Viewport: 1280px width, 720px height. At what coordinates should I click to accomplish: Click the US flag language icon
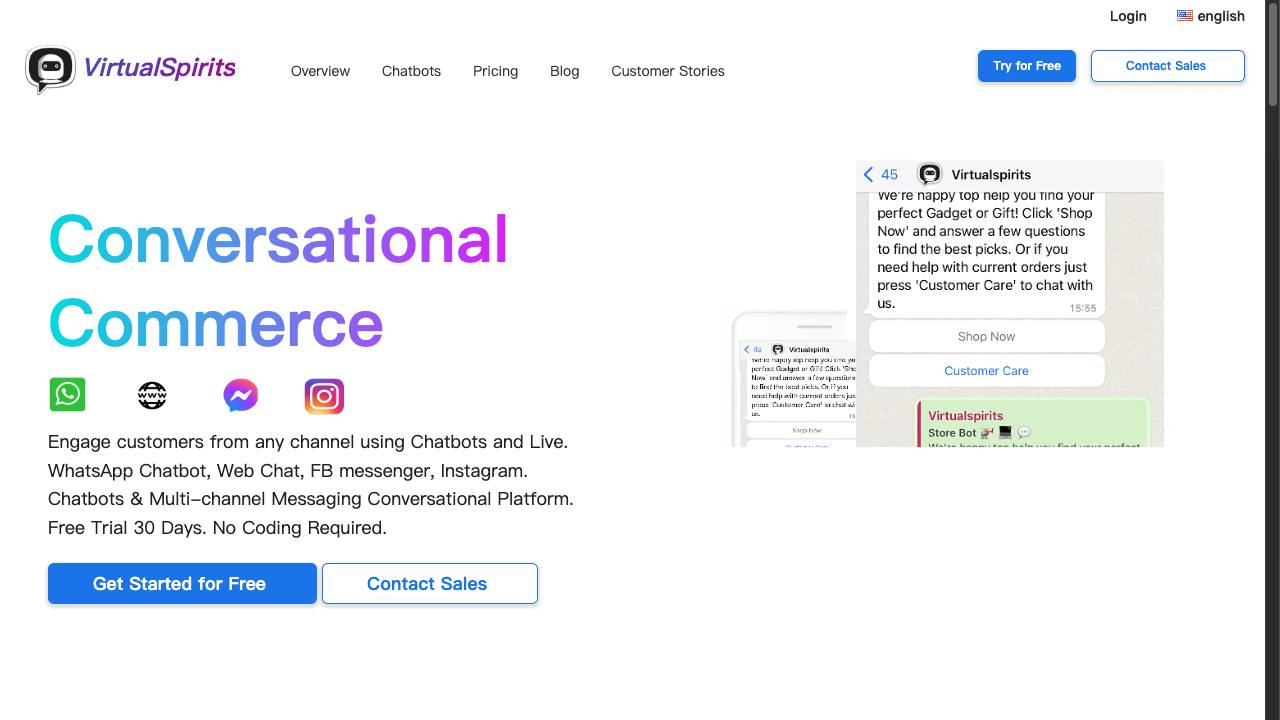(1185, 16)
